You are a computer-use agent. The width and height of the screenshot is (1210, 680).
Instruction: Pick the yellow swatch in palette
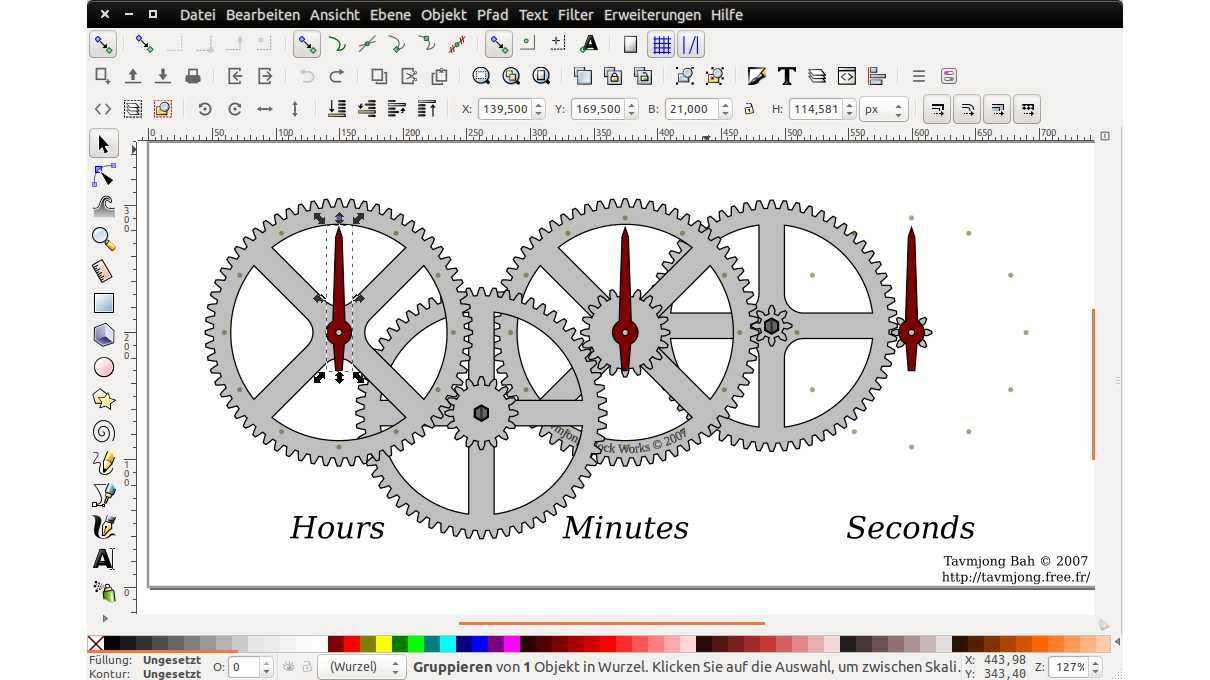(384, 644)
